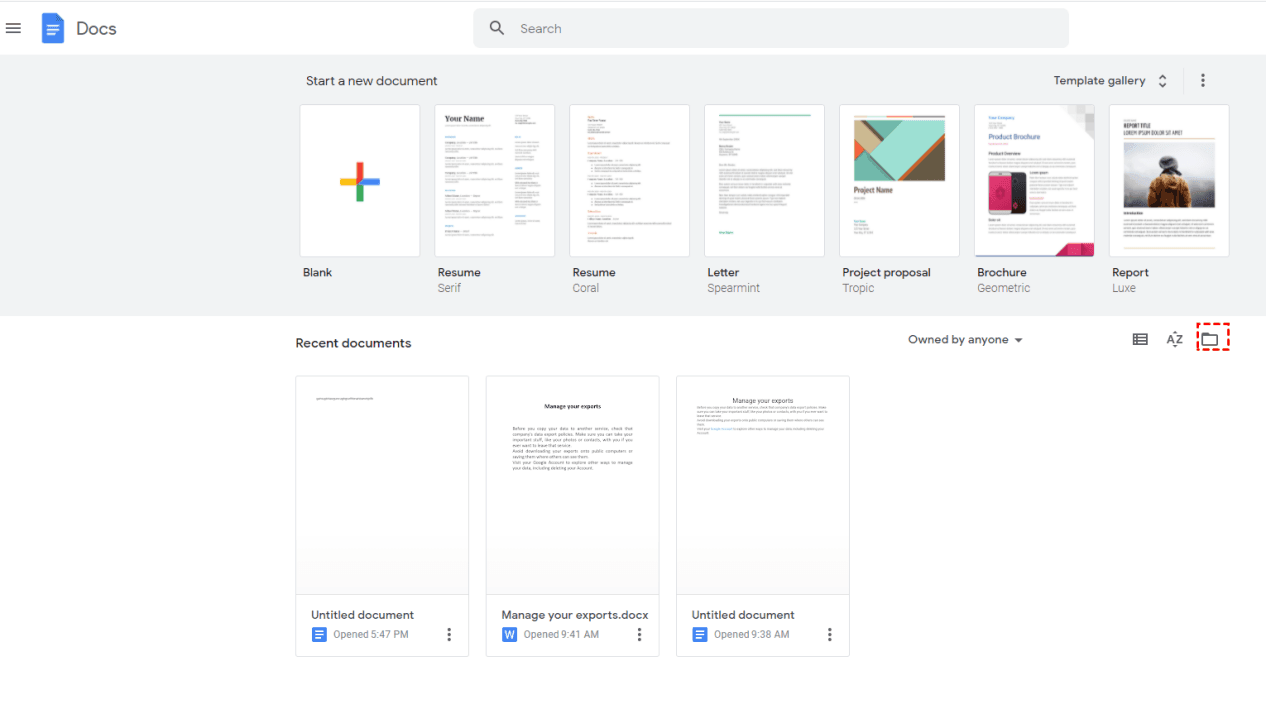
Task: Open more actions for 5:47 PM Untitled document
Action: (x=449, y=634)
